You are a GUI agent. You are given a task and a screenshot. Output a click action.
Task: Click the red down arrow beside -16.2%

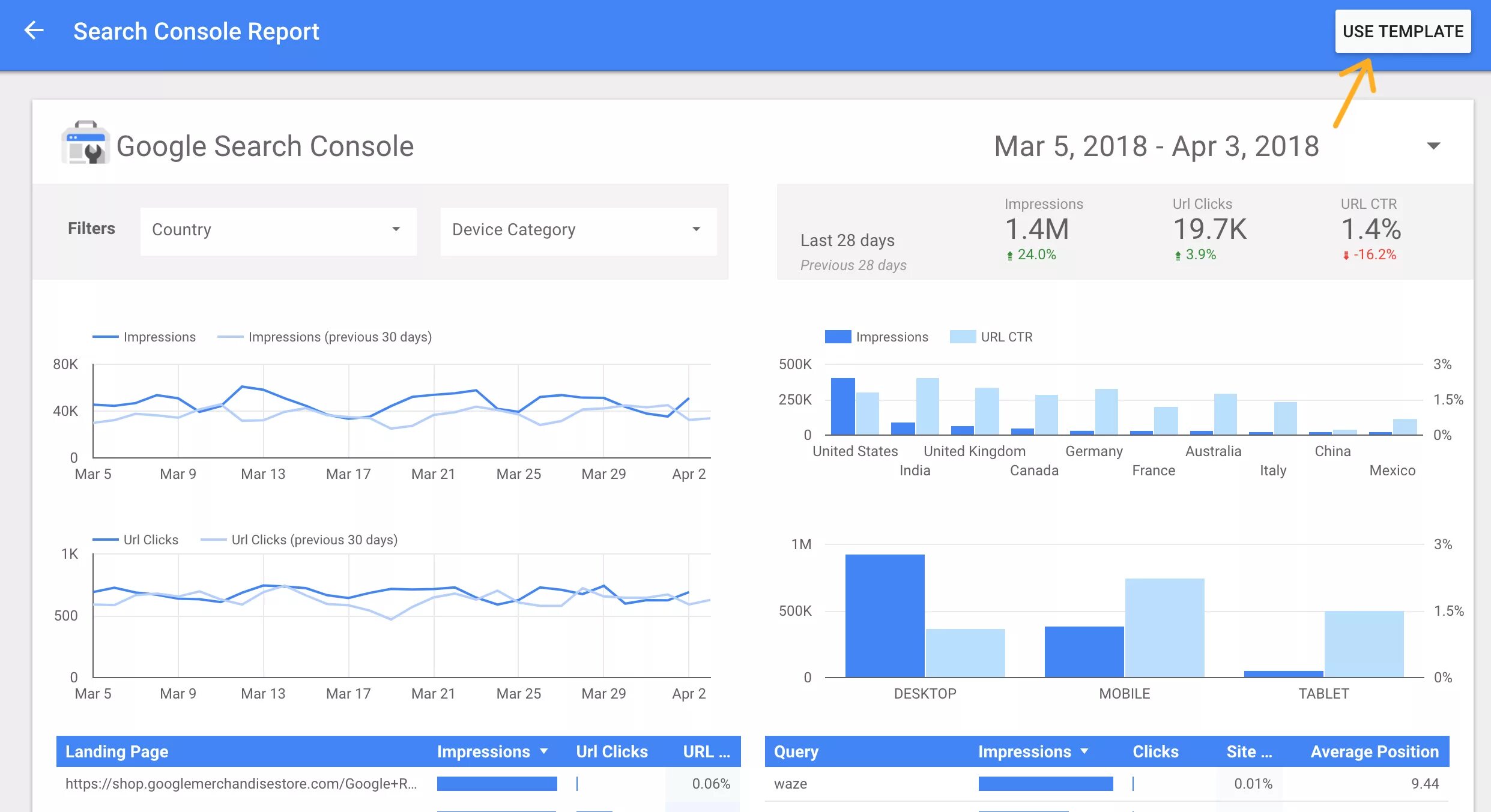click(x=1346, y=256)
